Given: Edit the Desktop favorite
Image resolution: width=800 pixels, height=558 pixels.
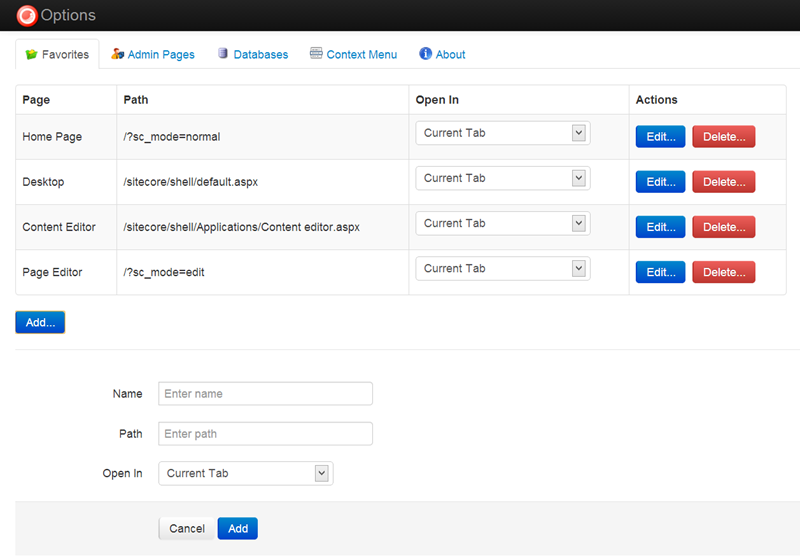Looking at the screenshot, I should (x=660, y=182).
